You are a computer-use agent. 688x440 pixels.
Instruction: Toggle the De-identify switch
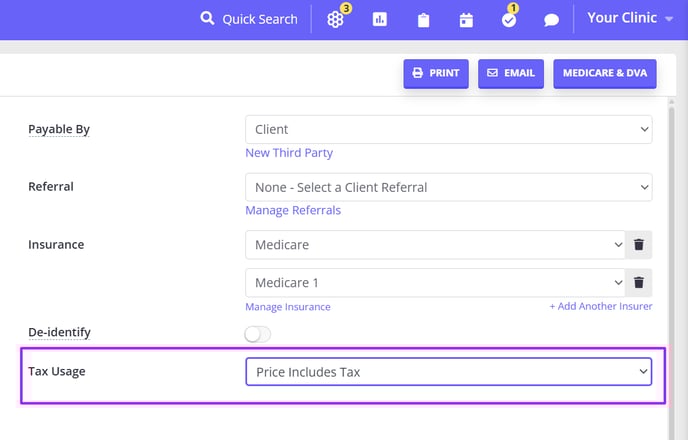(258, 334)
